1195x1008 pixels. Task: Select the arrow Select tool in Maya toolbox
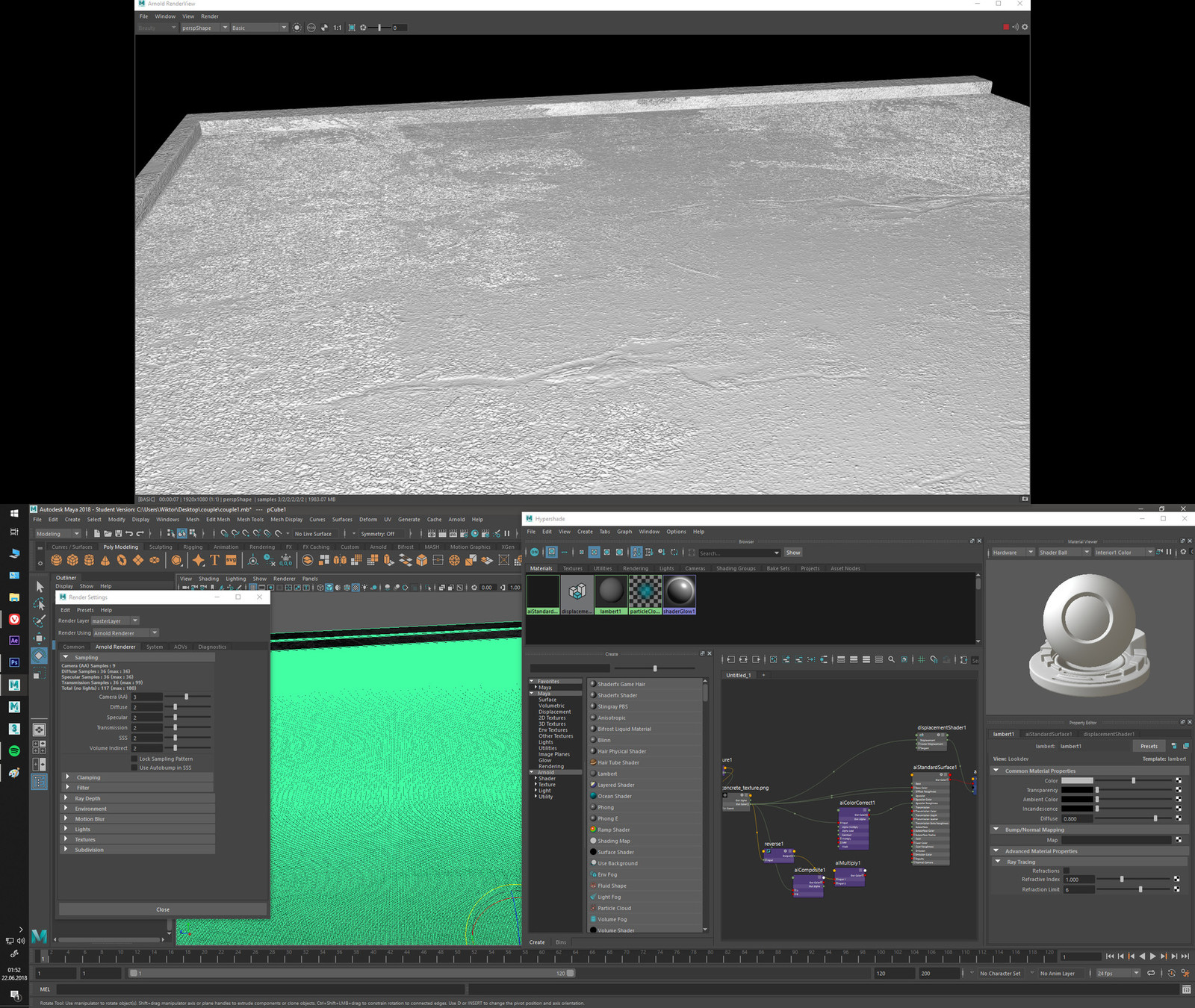(40, 587)
